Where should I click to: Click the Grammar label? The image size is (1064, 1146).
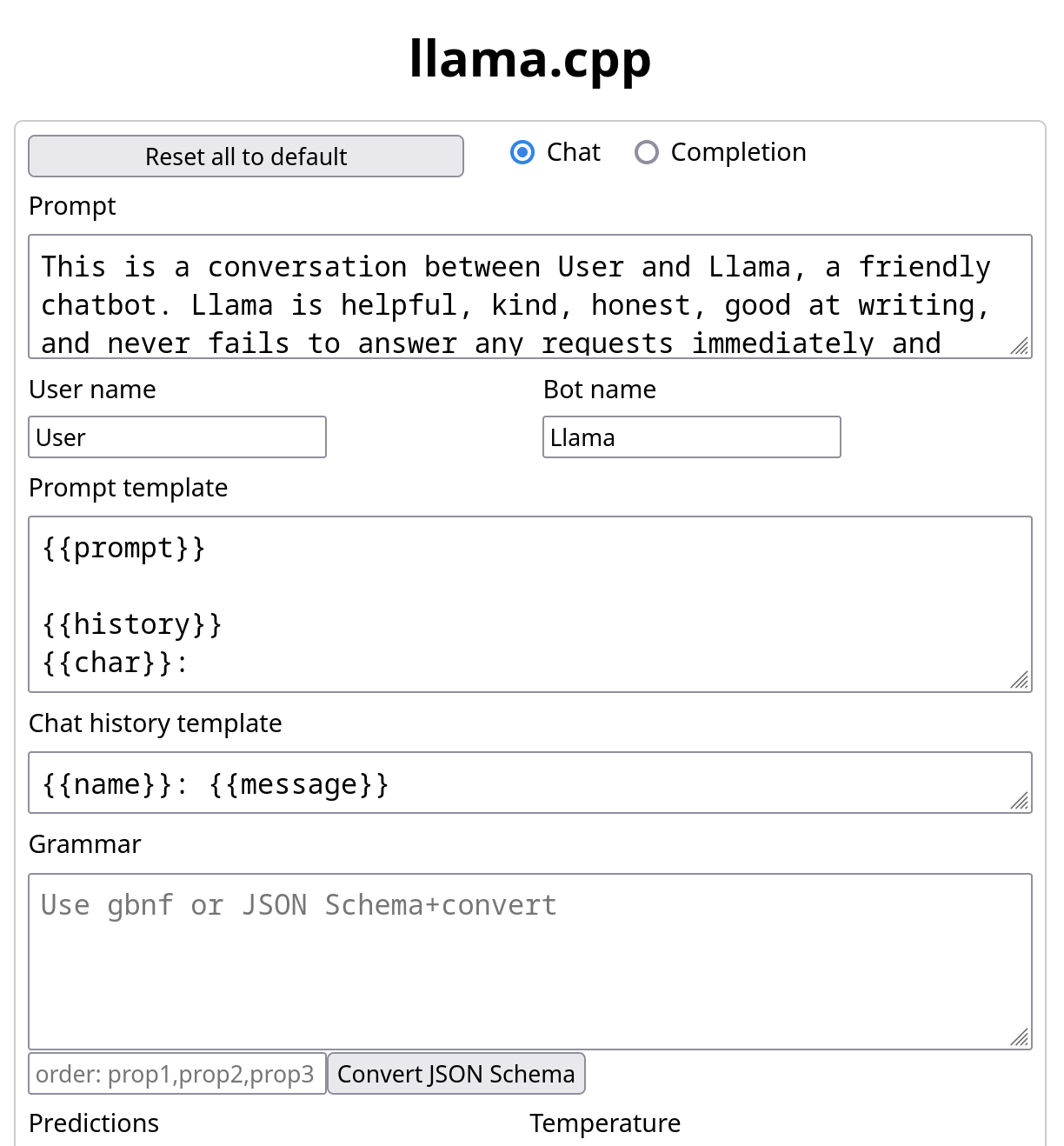click(85, 844)
